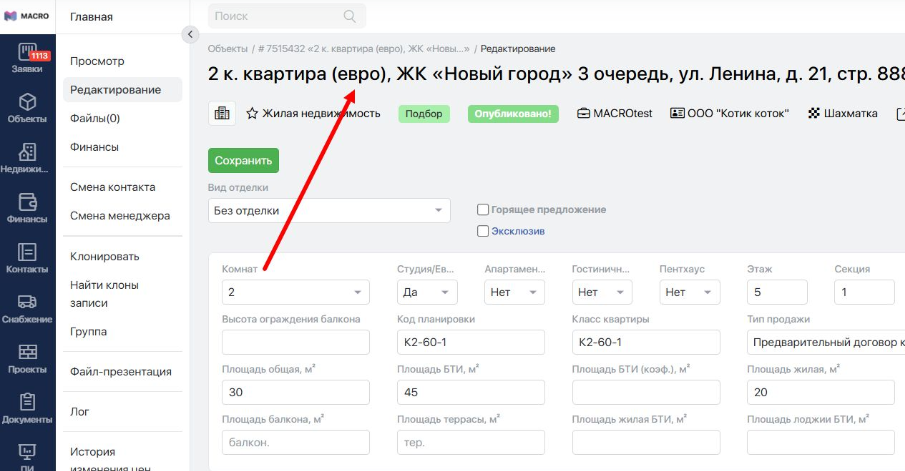Go to Финансы wallet icon
The height and width of the screenshot is (471, 905).
pyautogui.click(x=27, y=202)
